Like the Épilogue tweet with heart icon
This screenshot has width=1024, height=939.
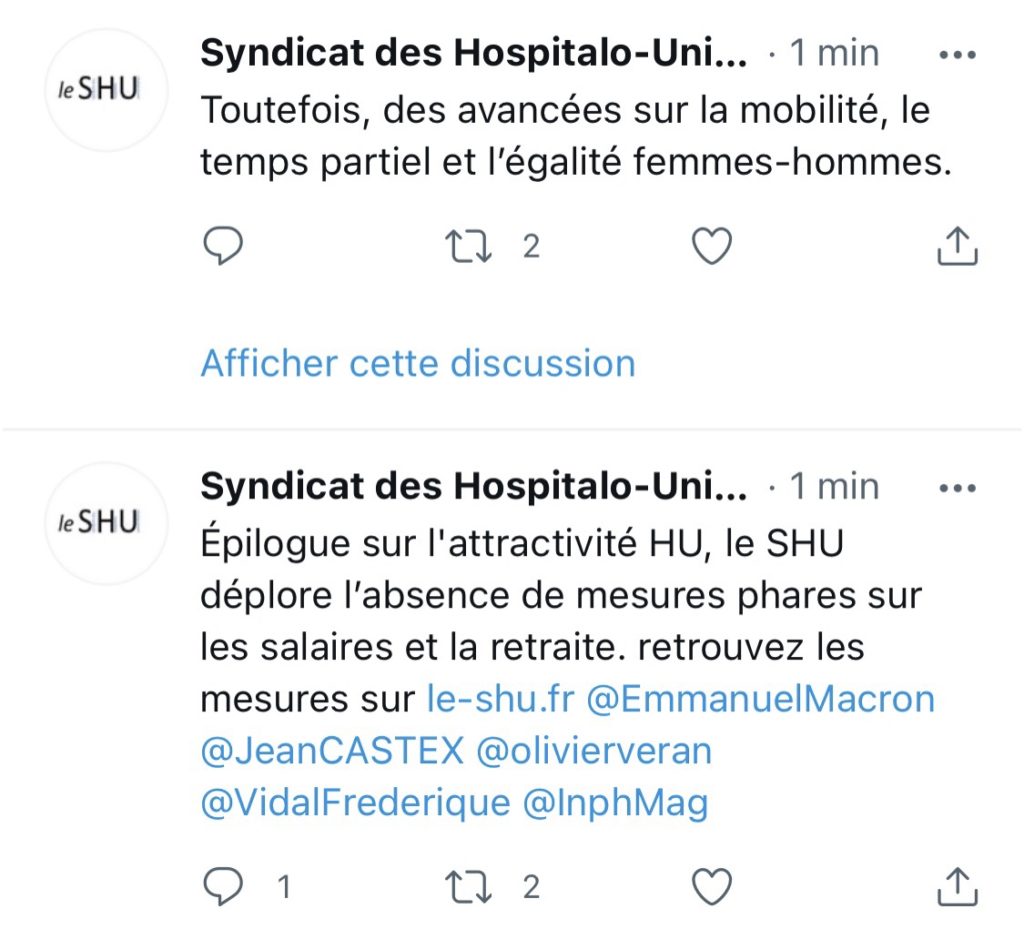coord(711,886)
